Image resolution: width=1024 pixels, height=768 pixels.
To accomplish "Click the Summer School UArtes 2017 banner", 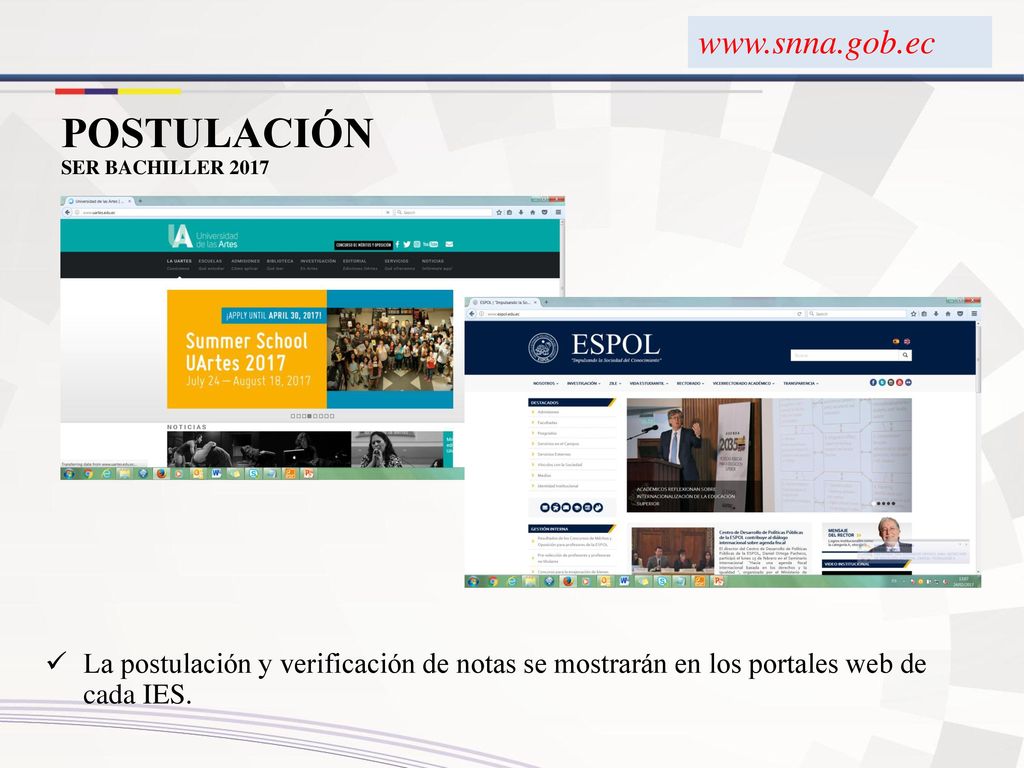I will click(310, 349).
